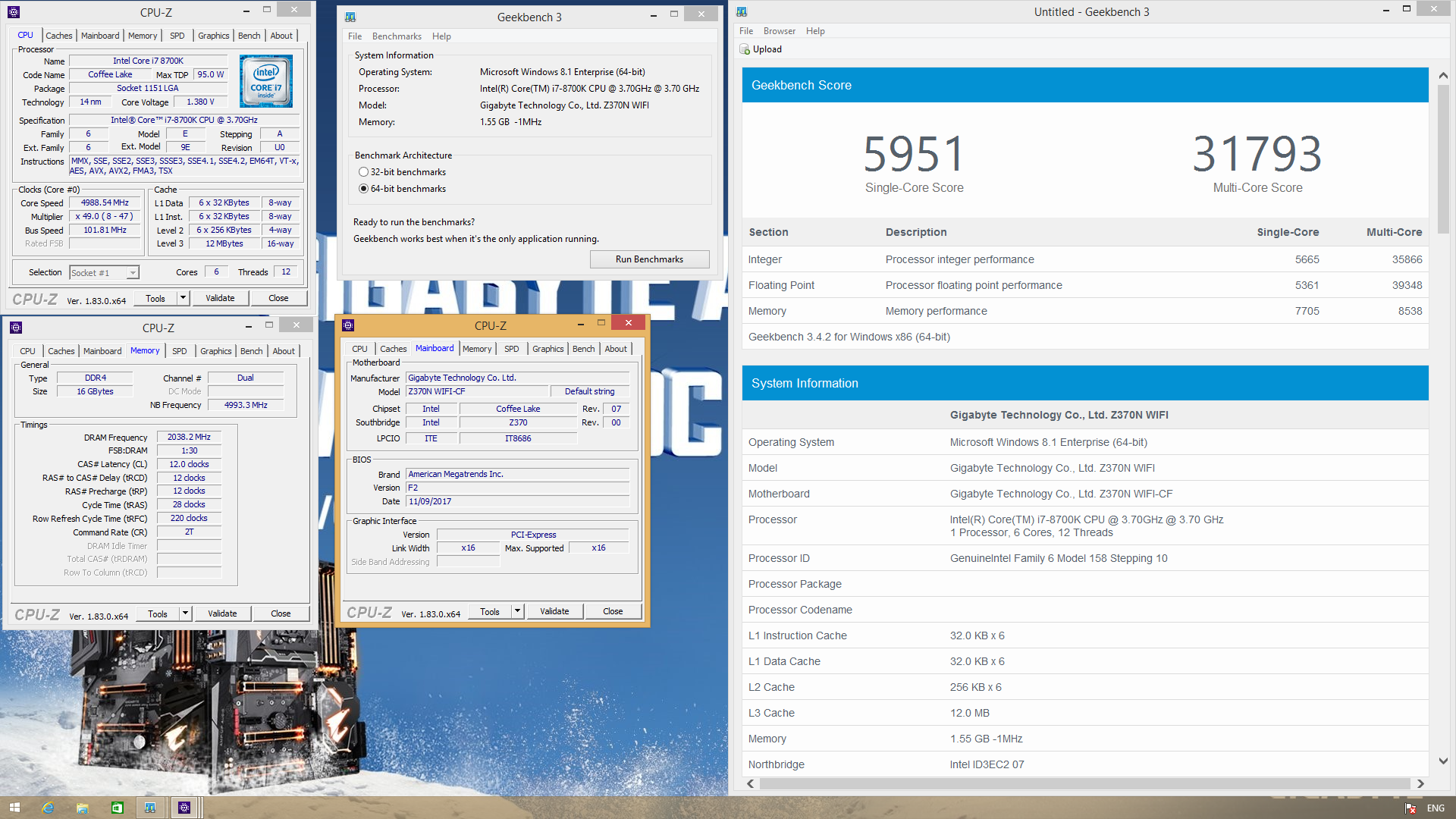1456x819 pixels.
Task: Open Bench tab in the CPU-Z CPU window
Action: point(249,36)
